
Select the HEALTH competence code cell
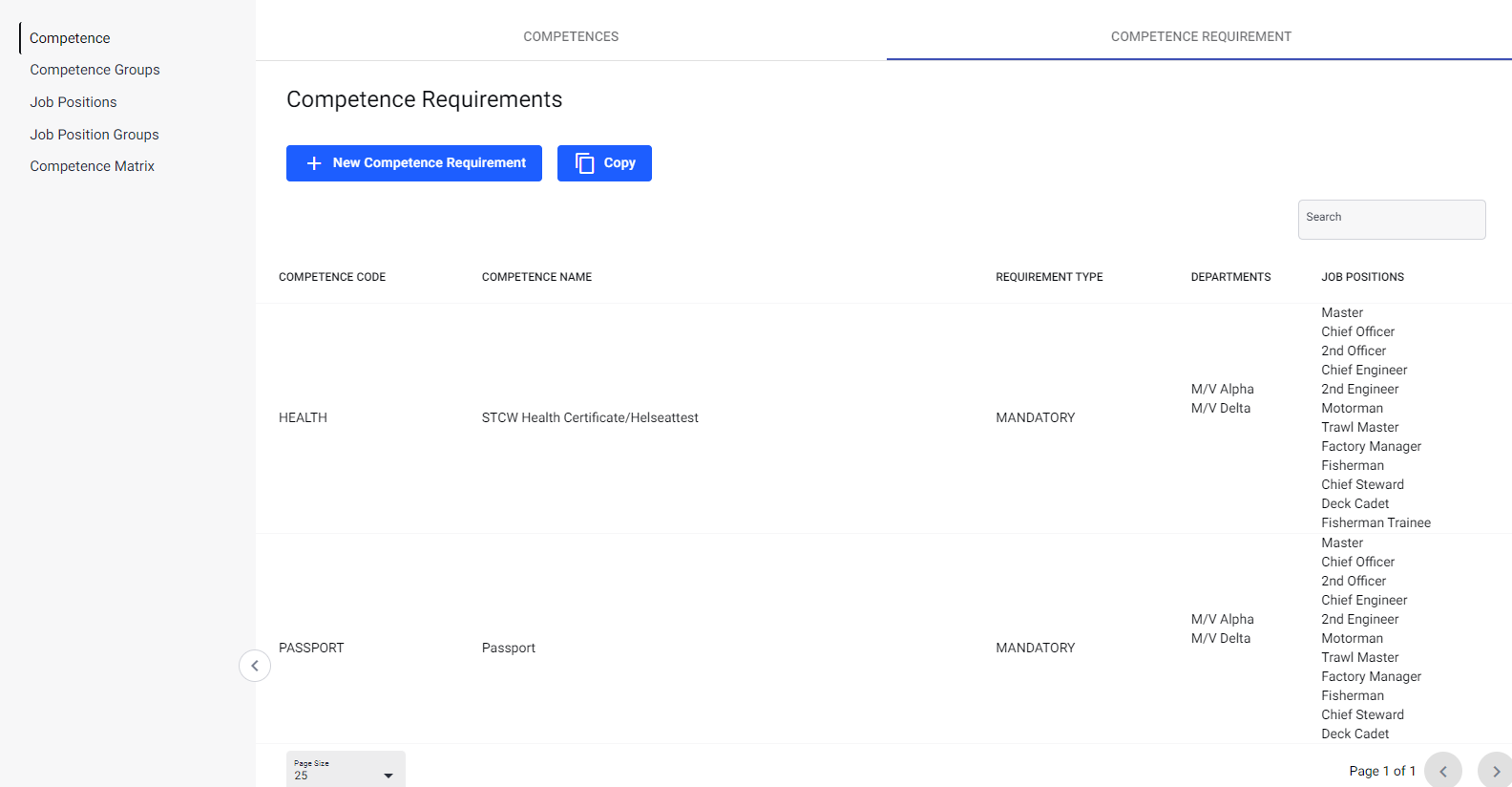click(303, 417)
